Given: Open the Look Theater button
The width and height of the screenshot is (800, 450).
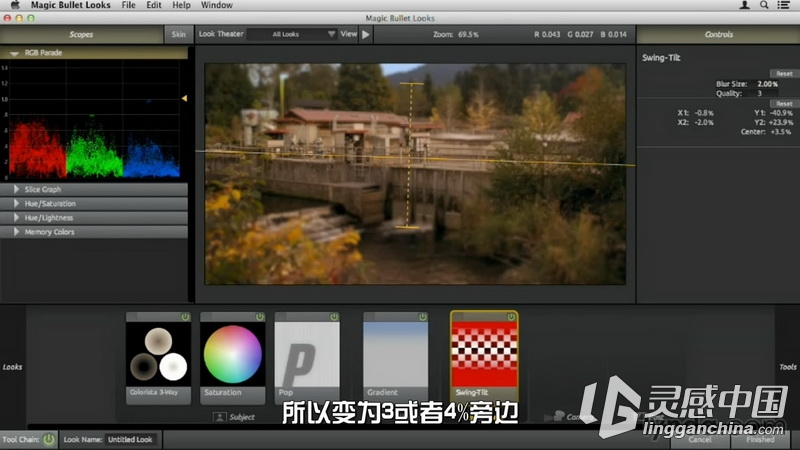Looking at the screenshot, I should (x=221, y=34).
